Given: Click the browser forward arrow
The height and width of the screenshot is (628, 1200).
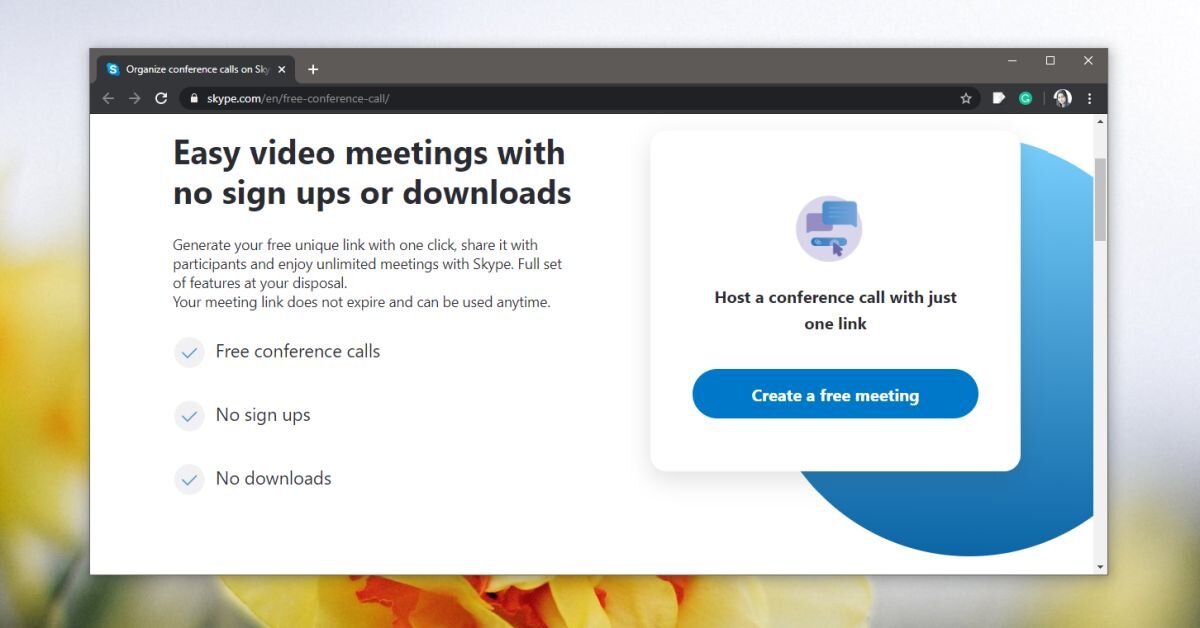Looking at the screenshot, I should click(135, 98).
